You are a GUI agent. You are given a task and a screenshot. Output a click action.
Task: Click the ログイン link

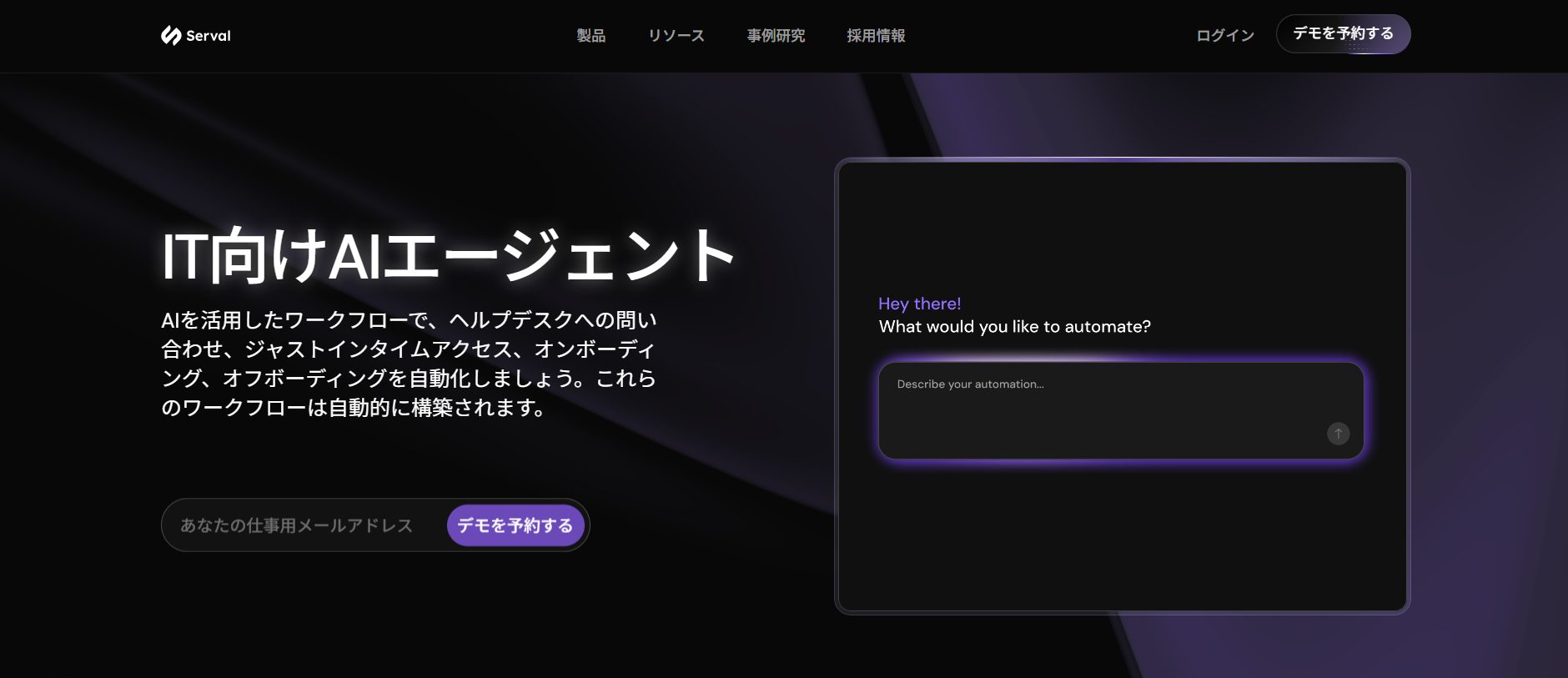[1225, 35]
